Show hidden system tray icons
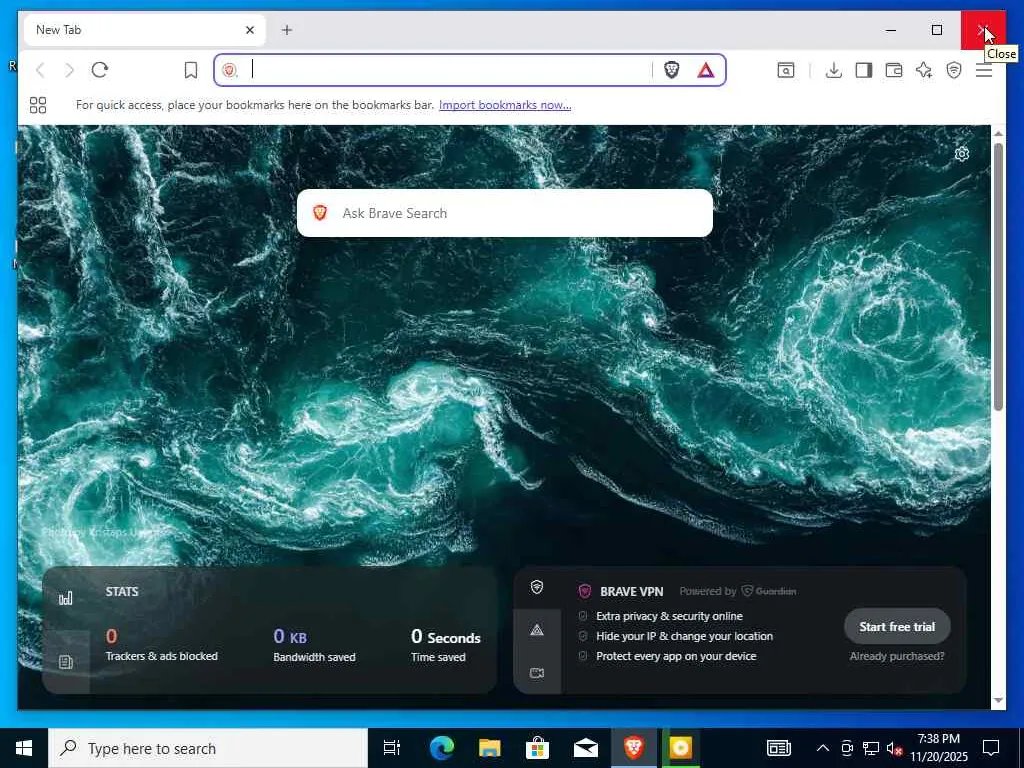The image size is (1024, 768). pyautogui.click(x=823, y=748)
